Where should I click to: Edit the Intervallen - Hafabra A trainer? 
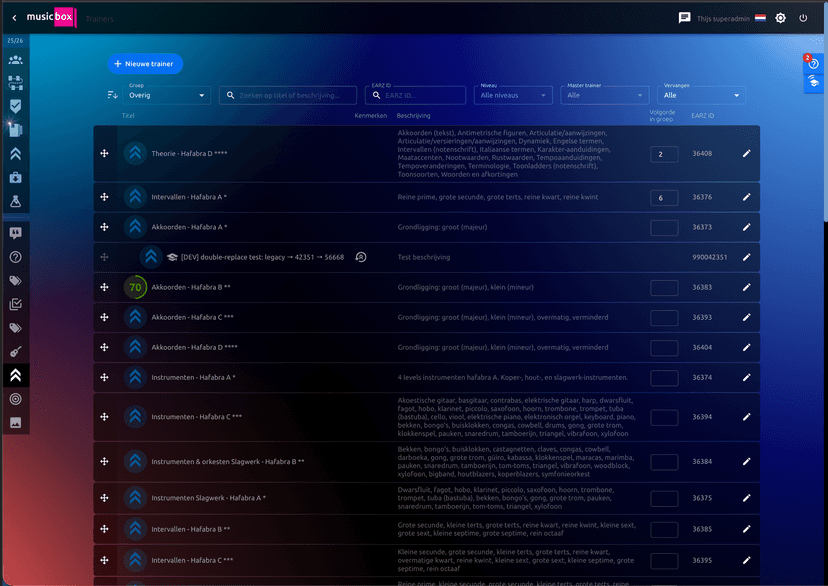pyautogui.click(x=746, y=197)
